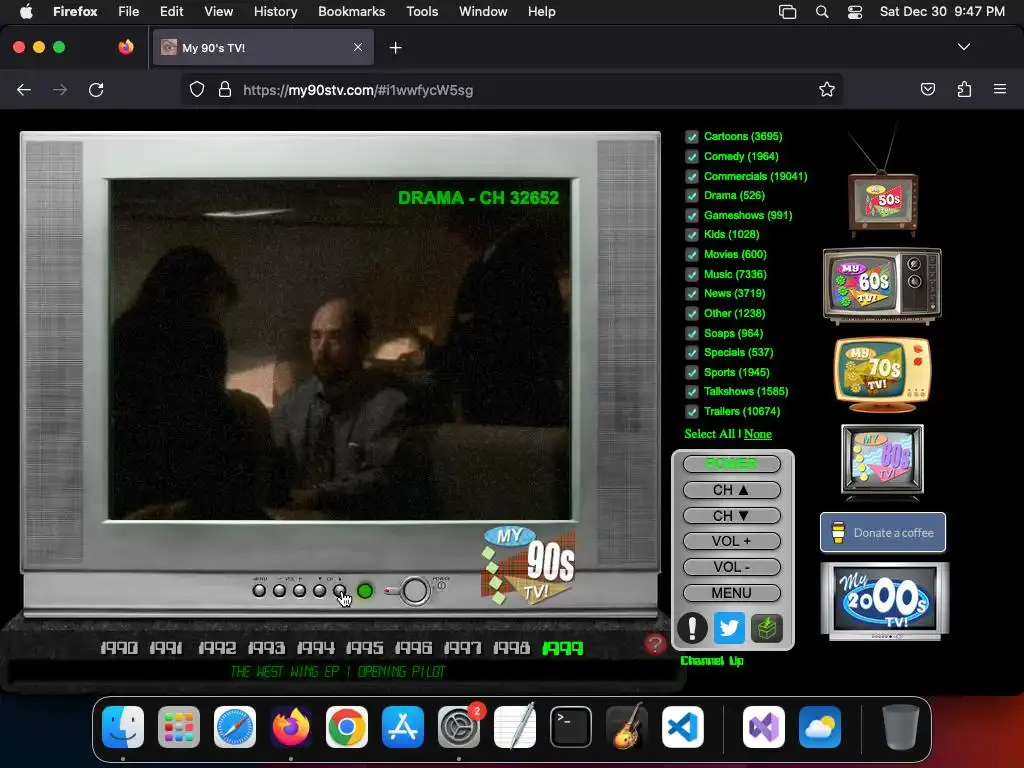Screen dimensions: 1024x768
Task: Select year 1990 on the year bar
Action: coord(119,648)
